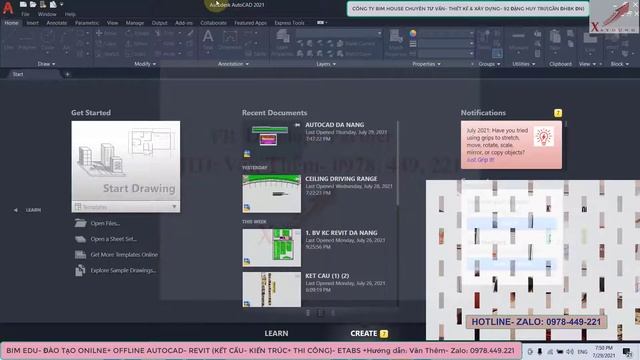This screenshot has width=640, height=360.
Task: Switch to the Manage ribbon tab
Action: pyautogui.click(x=135, y=23)
